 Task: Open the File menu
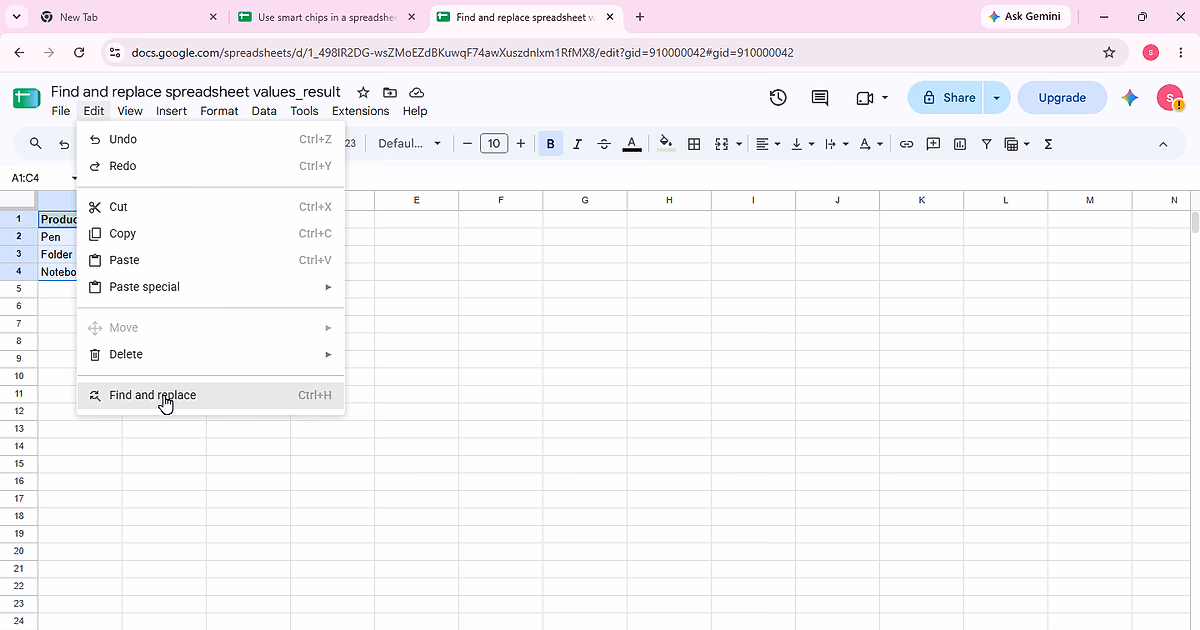[x=61, y=111]
